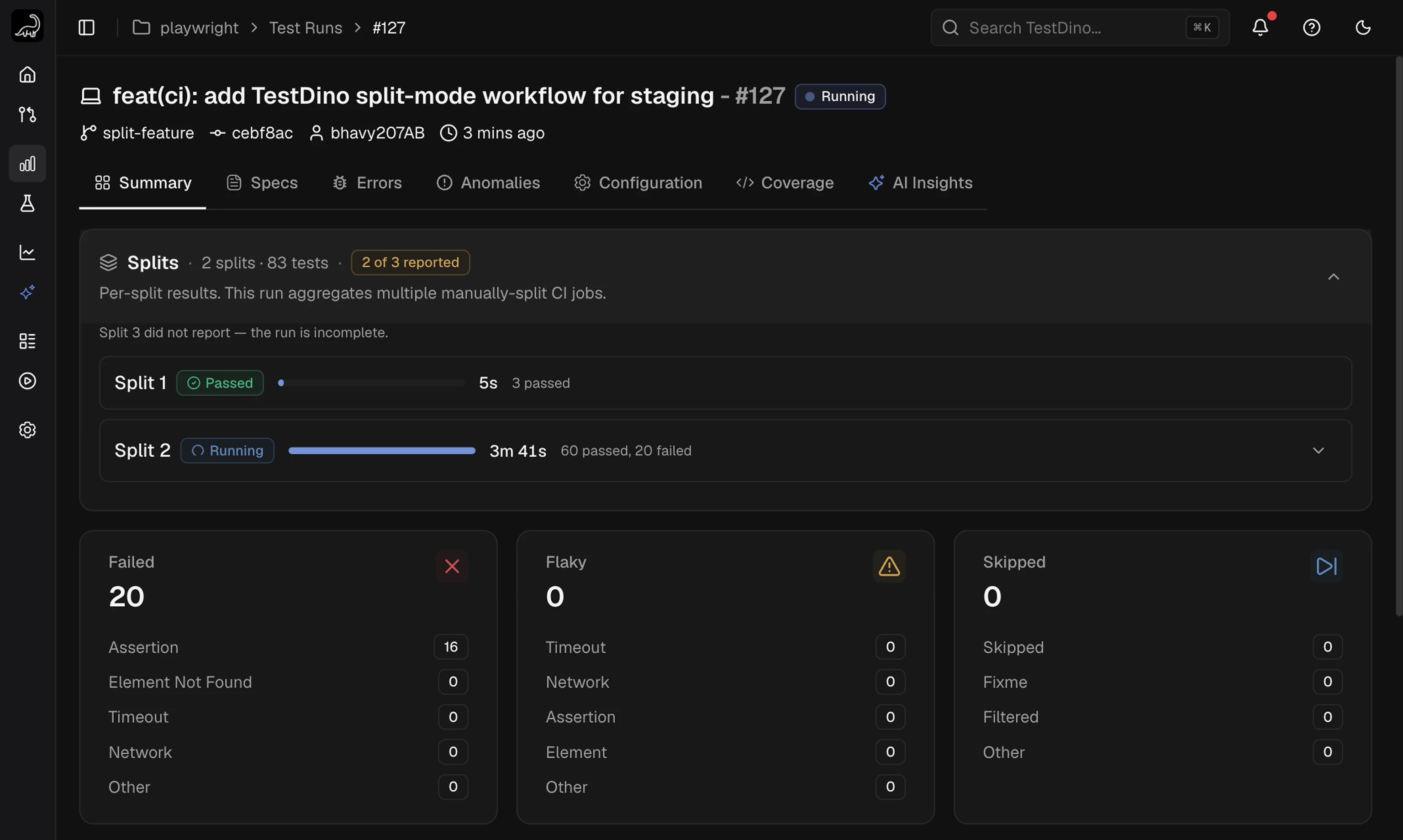This screenshot has height=840, width=1403.
Task: Expand the Split 2 row chevron
Action: coord(1318,451)
